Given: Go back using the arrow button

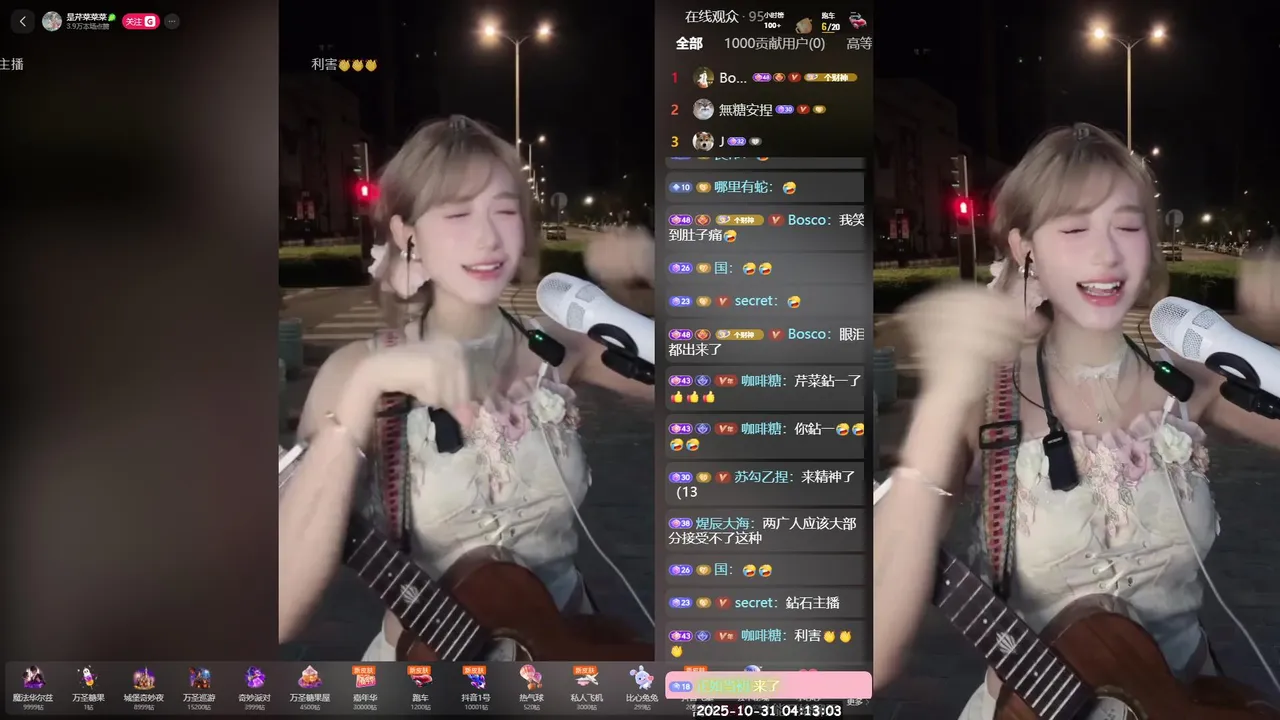Looking at the screenshot, I should click(x=23, y=21).
